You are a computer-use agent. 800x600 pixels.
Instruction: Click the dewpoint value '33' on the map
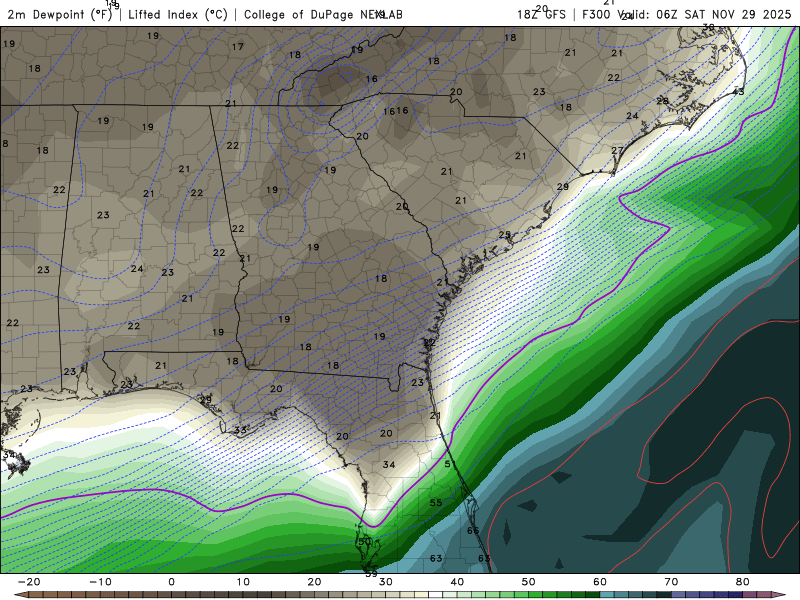tap(240, 430)
